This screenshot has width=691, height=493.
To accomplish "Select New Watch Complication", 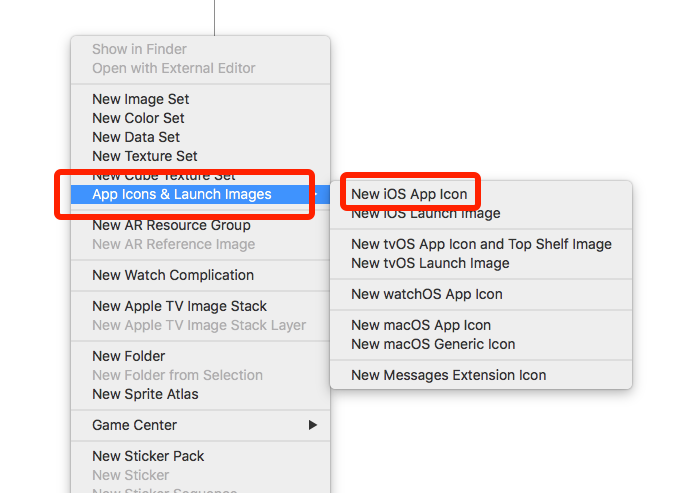I will coord(201,275).
